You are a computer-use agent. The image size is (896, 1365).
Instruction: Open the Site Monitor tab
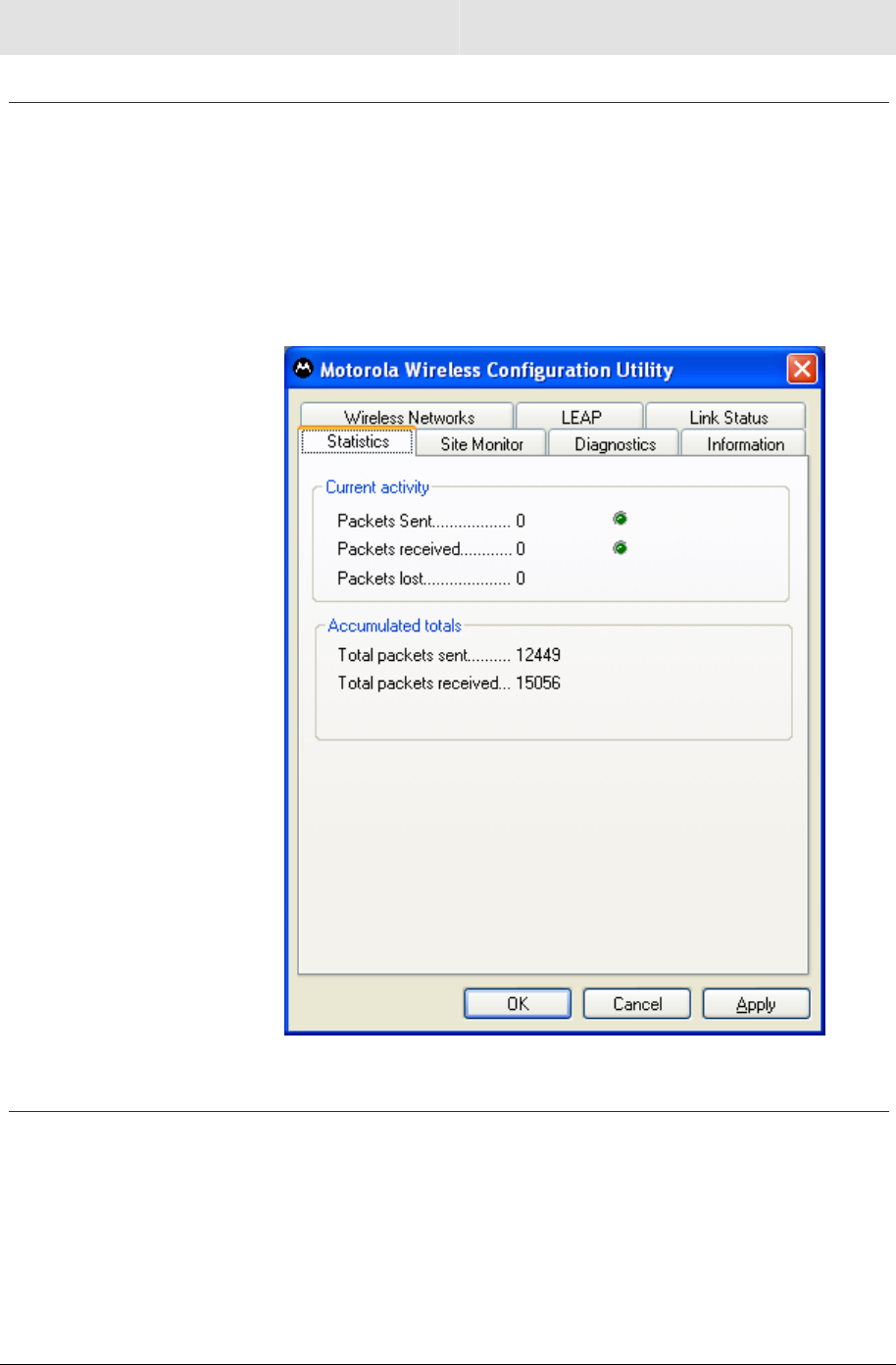(x=481, y=444)
